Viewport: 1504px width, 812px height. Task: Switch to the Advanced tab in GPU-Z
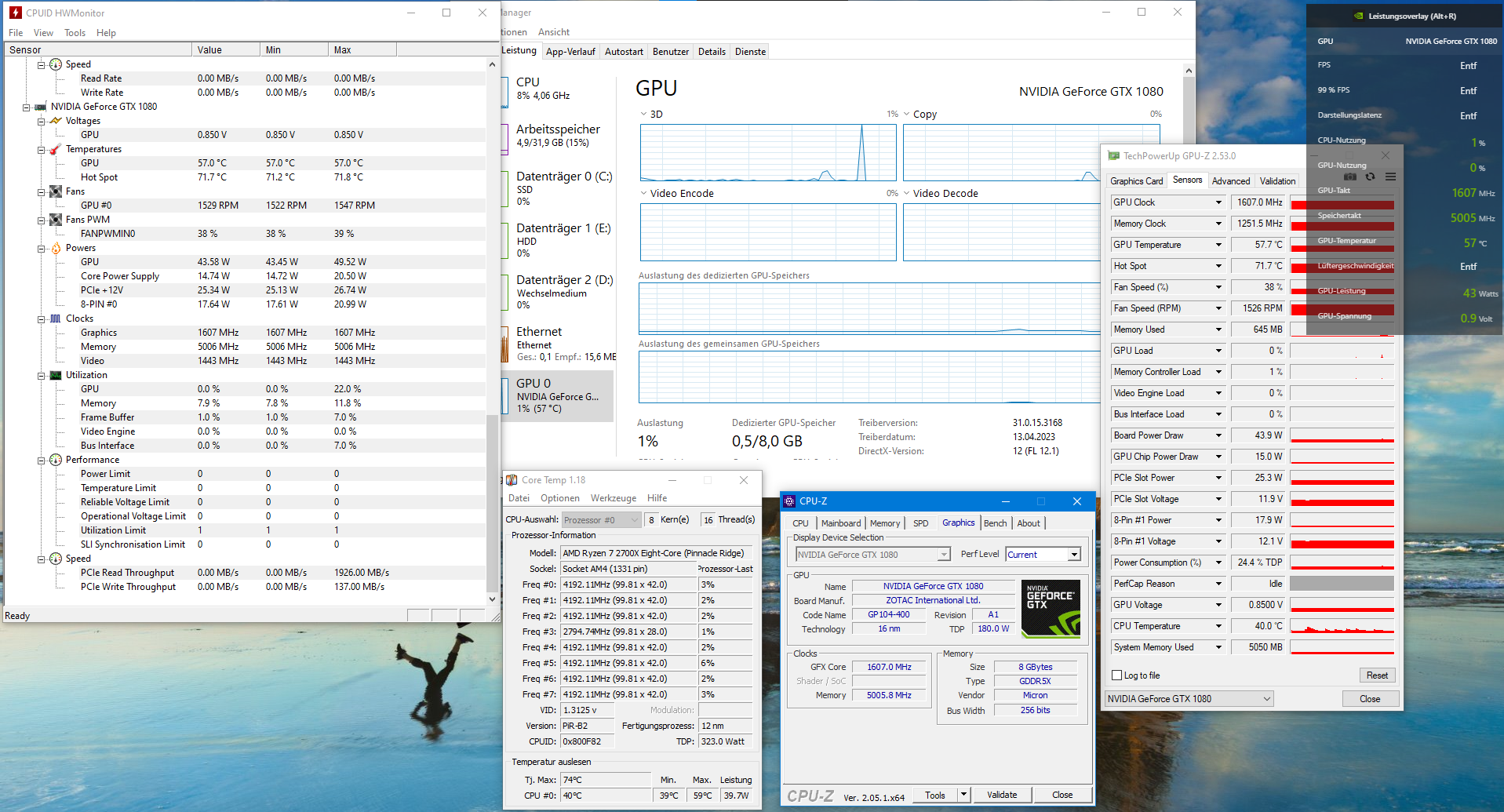pyautogui.click(x=1230, y=181)
